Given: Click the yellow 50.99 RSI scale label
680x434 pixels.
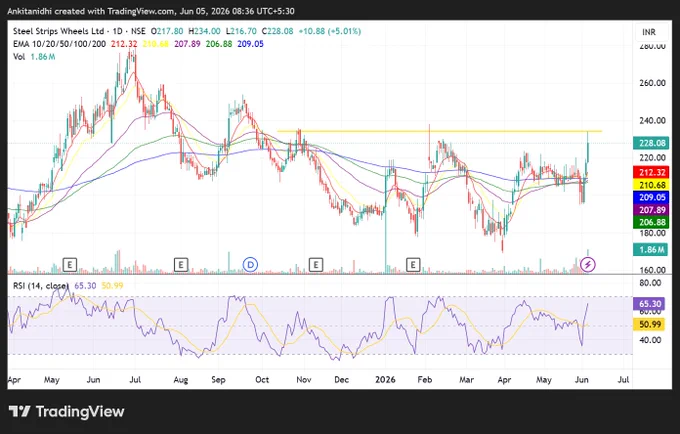Looking at the screenshot, I should 649,324.
